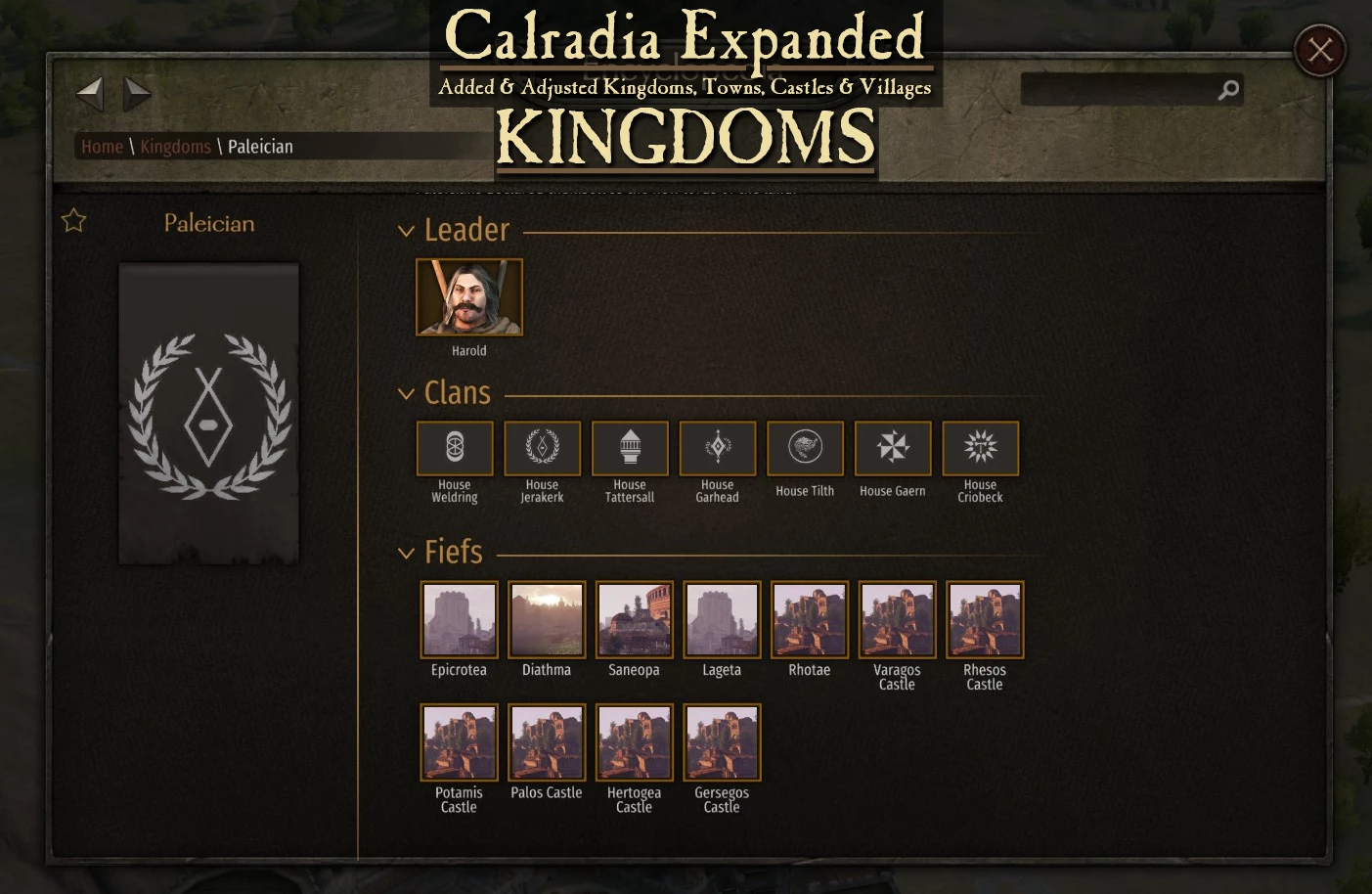Go forward with the right arrow
Screen dimensions: 1372x894
(137, 94)
